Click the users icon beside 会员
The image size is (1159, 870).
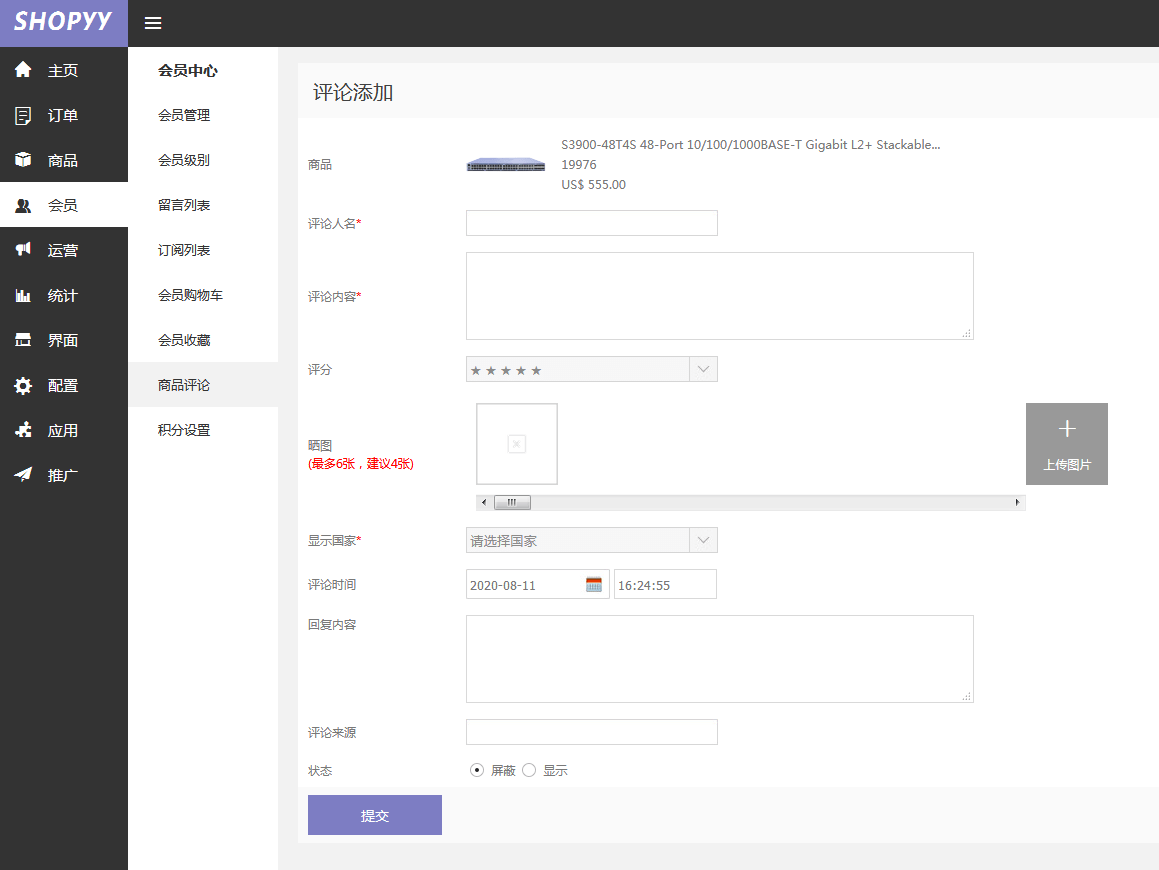23,205
